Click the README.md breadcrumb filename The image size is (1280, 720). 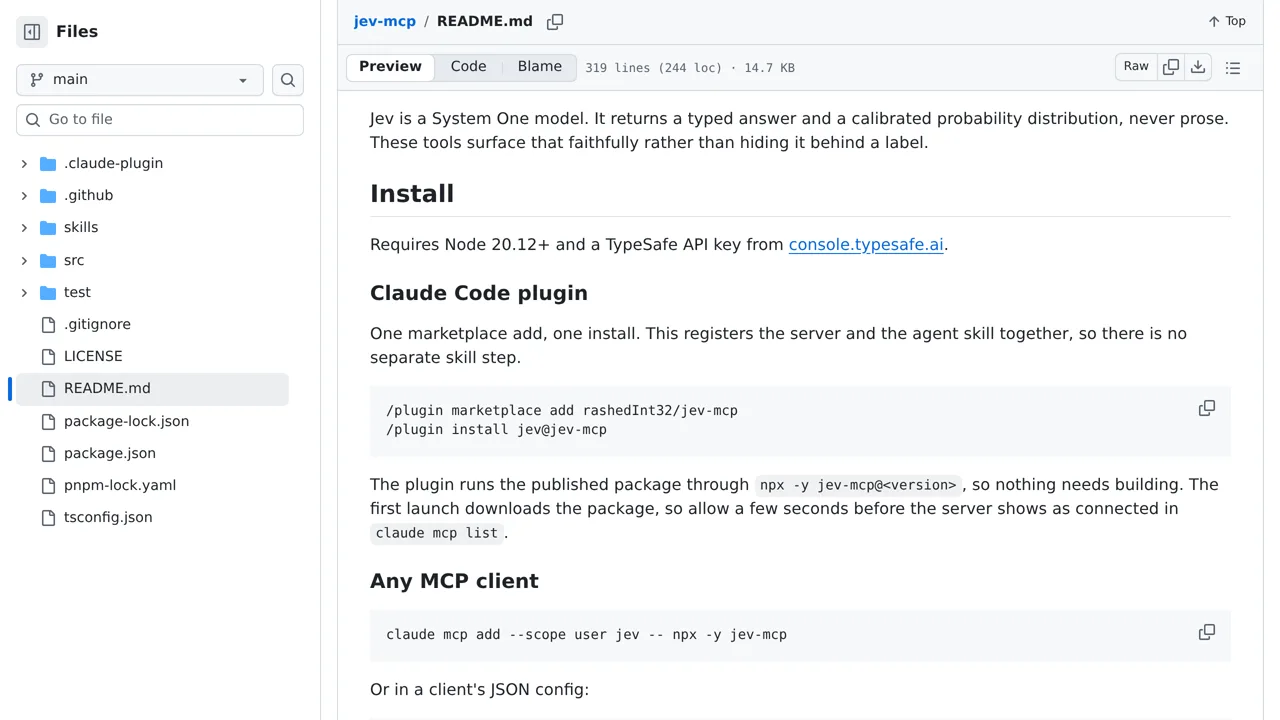(x=485, y=21)
